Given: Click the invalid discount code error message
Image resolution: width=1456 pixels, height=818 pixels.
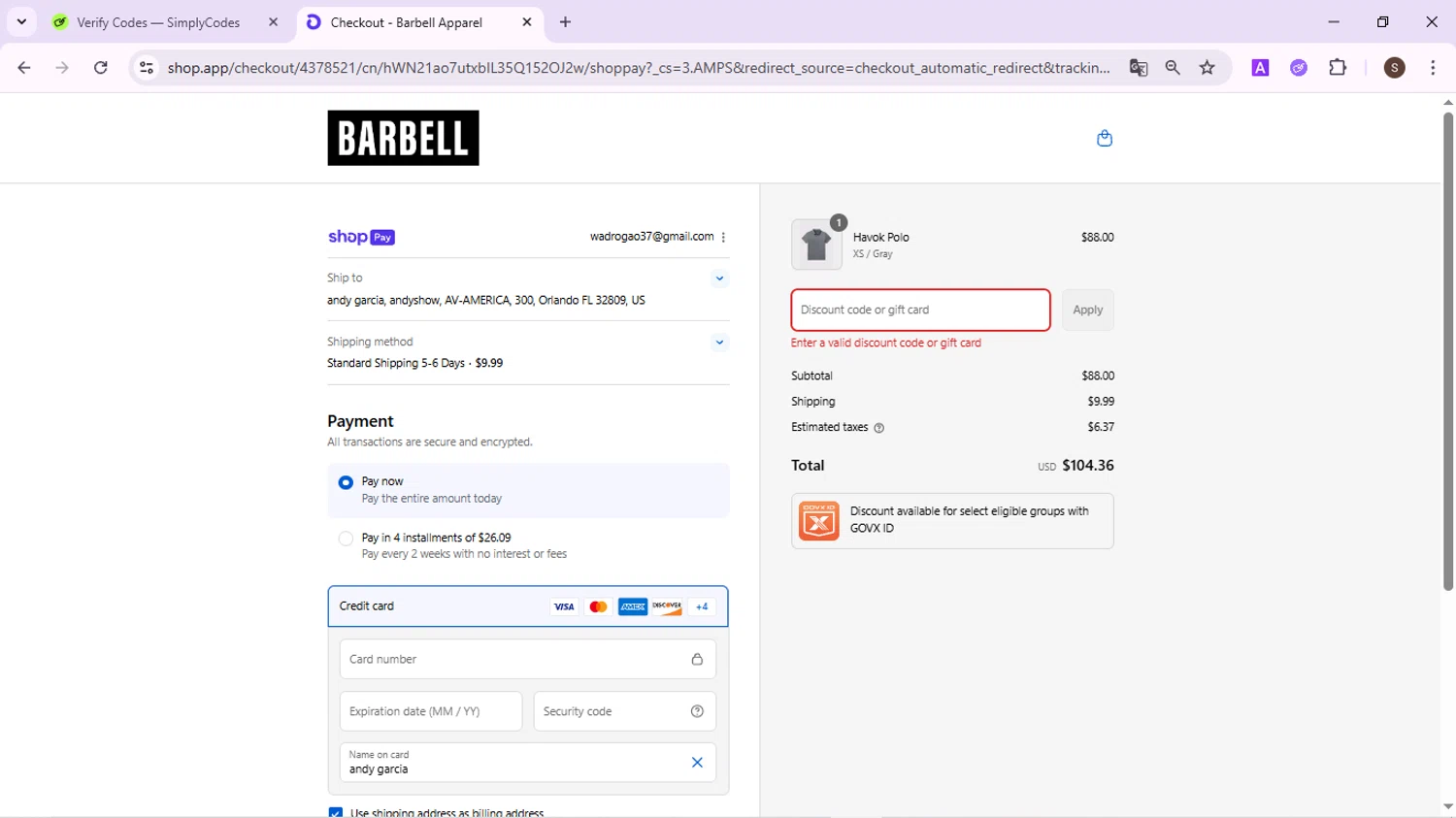Looking at the screenshot, I should (x=886, y=343).
